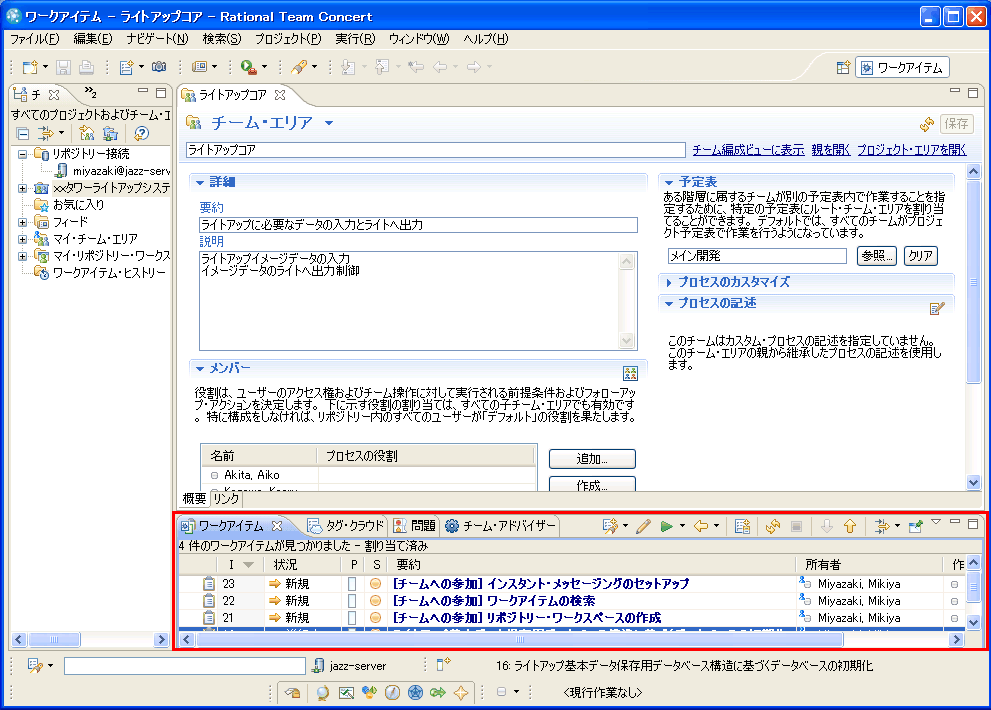Viewport: 991px width, 710px height.
Task: Click the team icon in メンバー section header
Action: pyautogui.click(x=630, y=373)
